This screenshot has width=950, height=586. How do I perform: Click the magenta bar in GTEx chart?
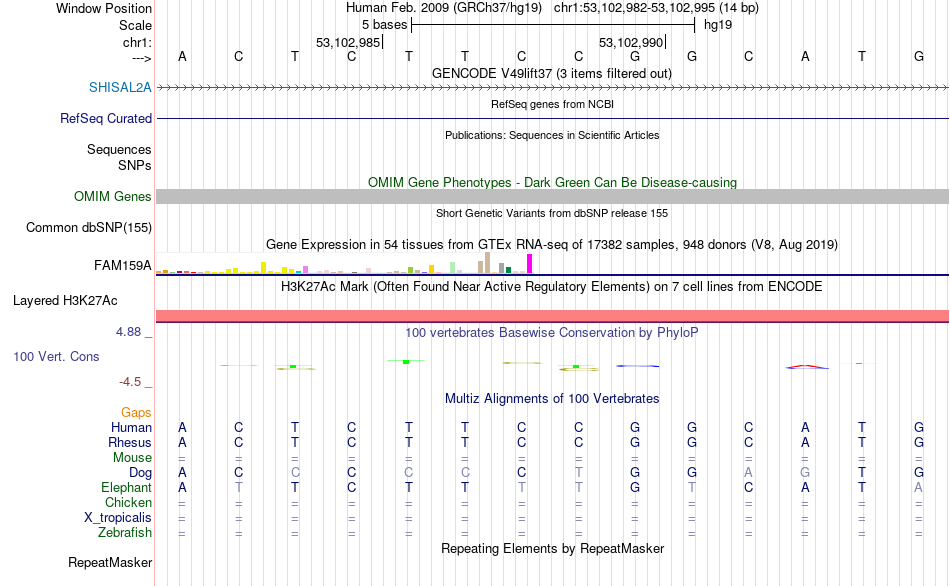click(530, 264)
